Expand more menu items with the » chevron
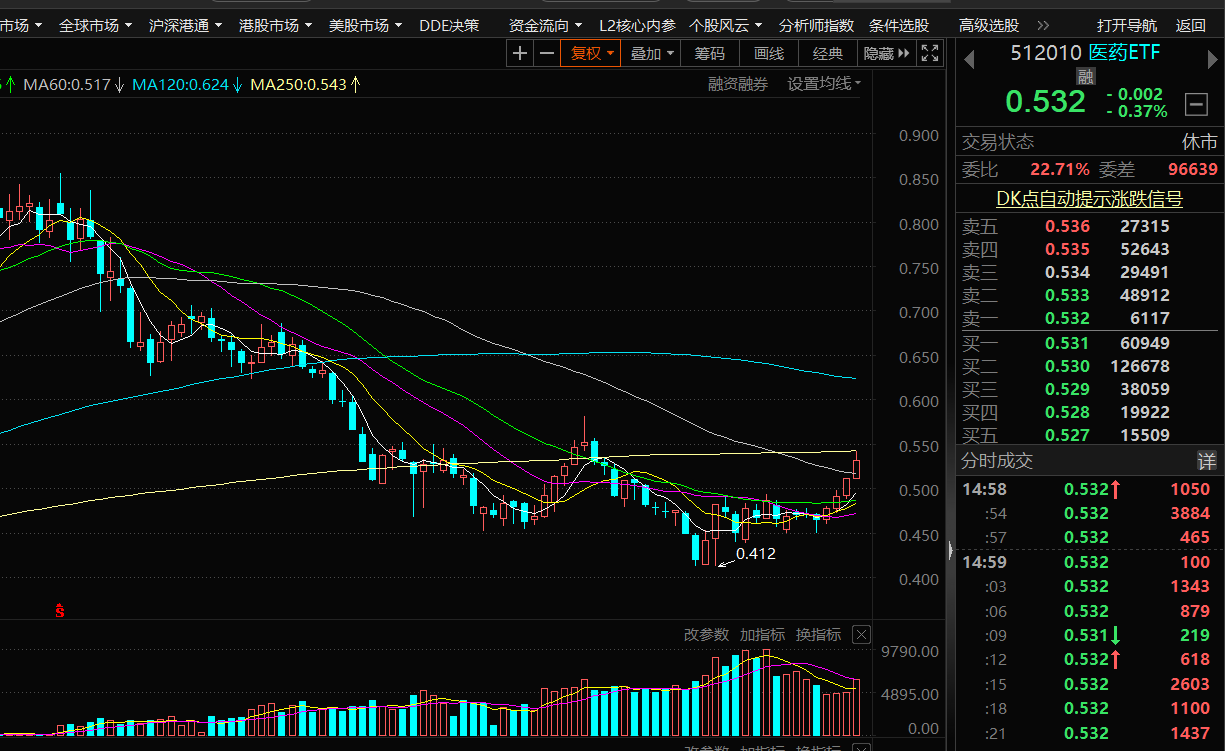Viewport: 1225px width, 751px height. (1043, 25)
